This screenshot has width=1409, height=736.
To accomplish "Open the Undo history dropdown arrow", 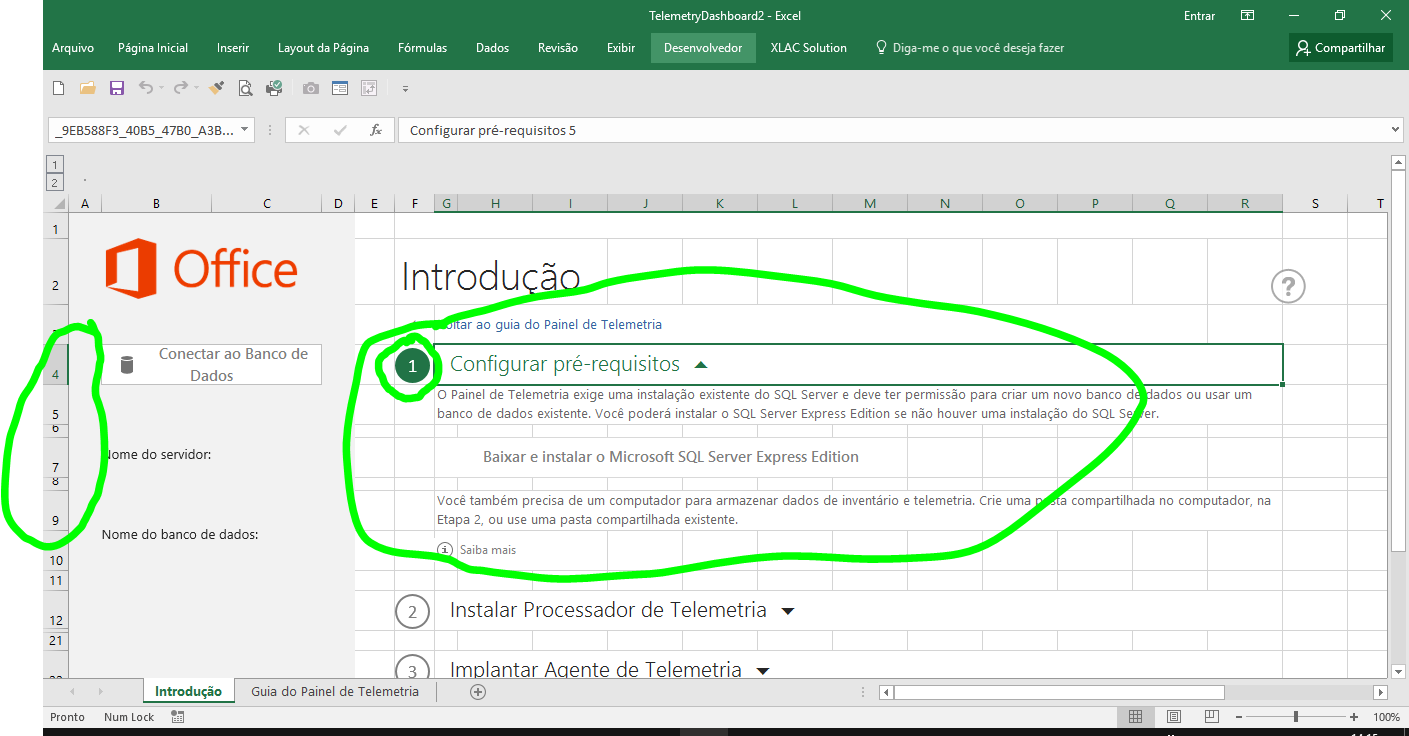I will (x=162, y=88).
